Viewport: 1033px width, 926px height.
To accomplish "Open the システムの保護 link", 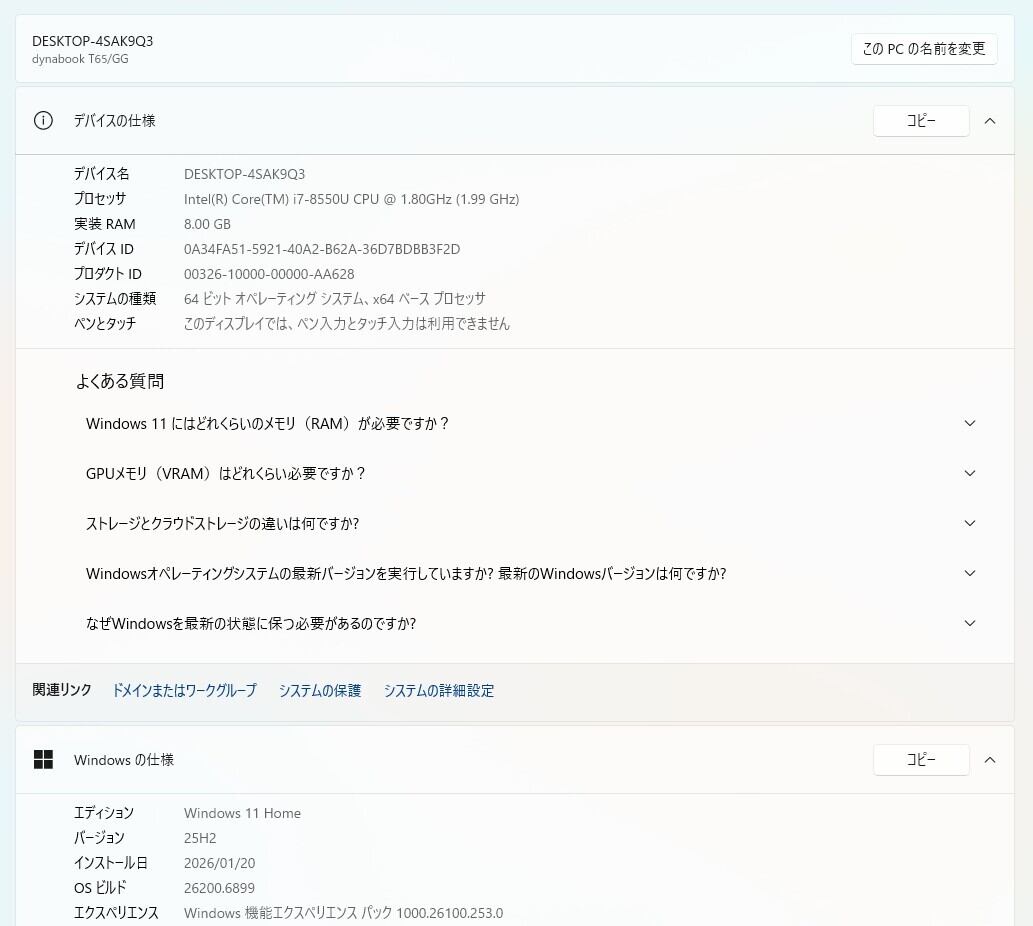I will click(x=320, y=691).
